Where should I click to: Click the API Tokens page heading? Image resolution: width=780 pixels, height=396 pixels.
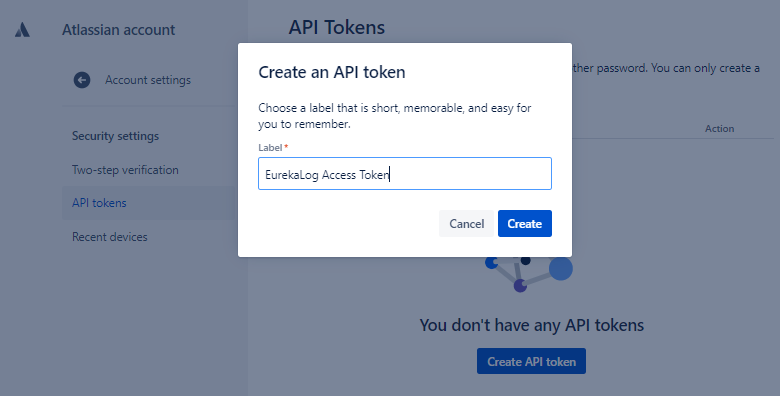pyautogui.click(x=337, y=27)
